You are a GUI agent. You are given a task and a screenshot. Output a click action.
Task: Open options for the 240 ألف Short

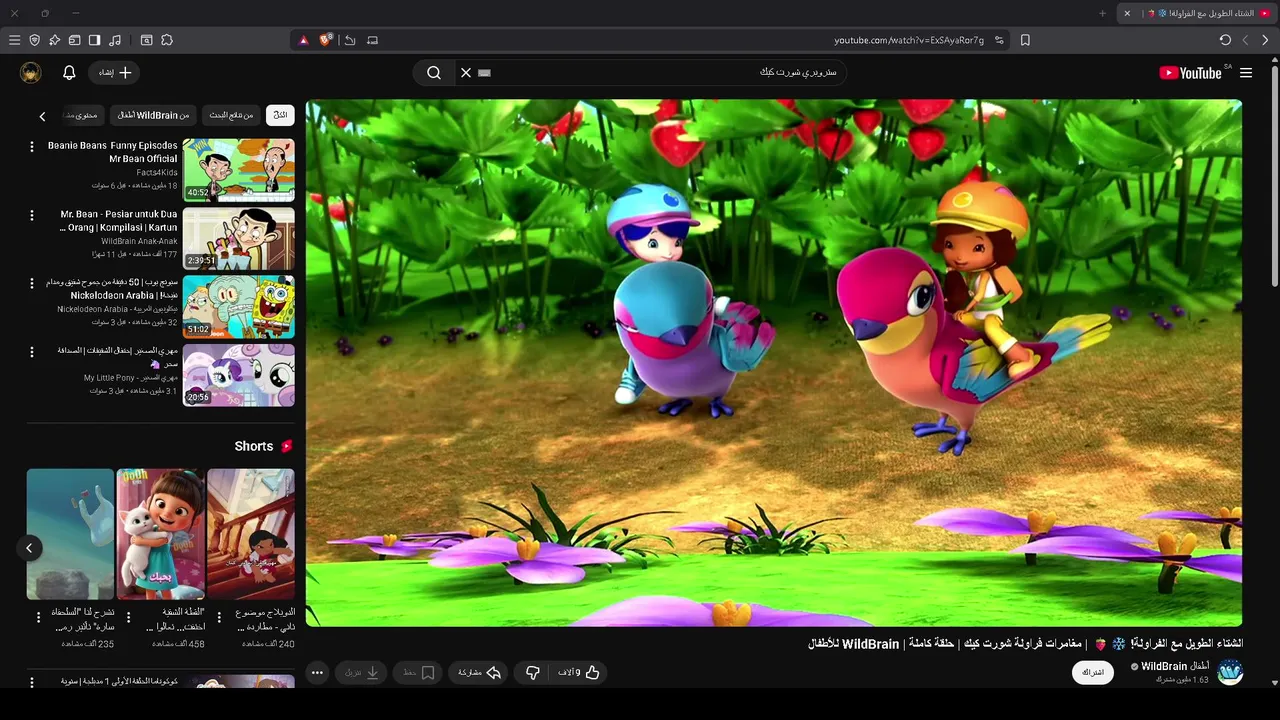tap(220, 618)
